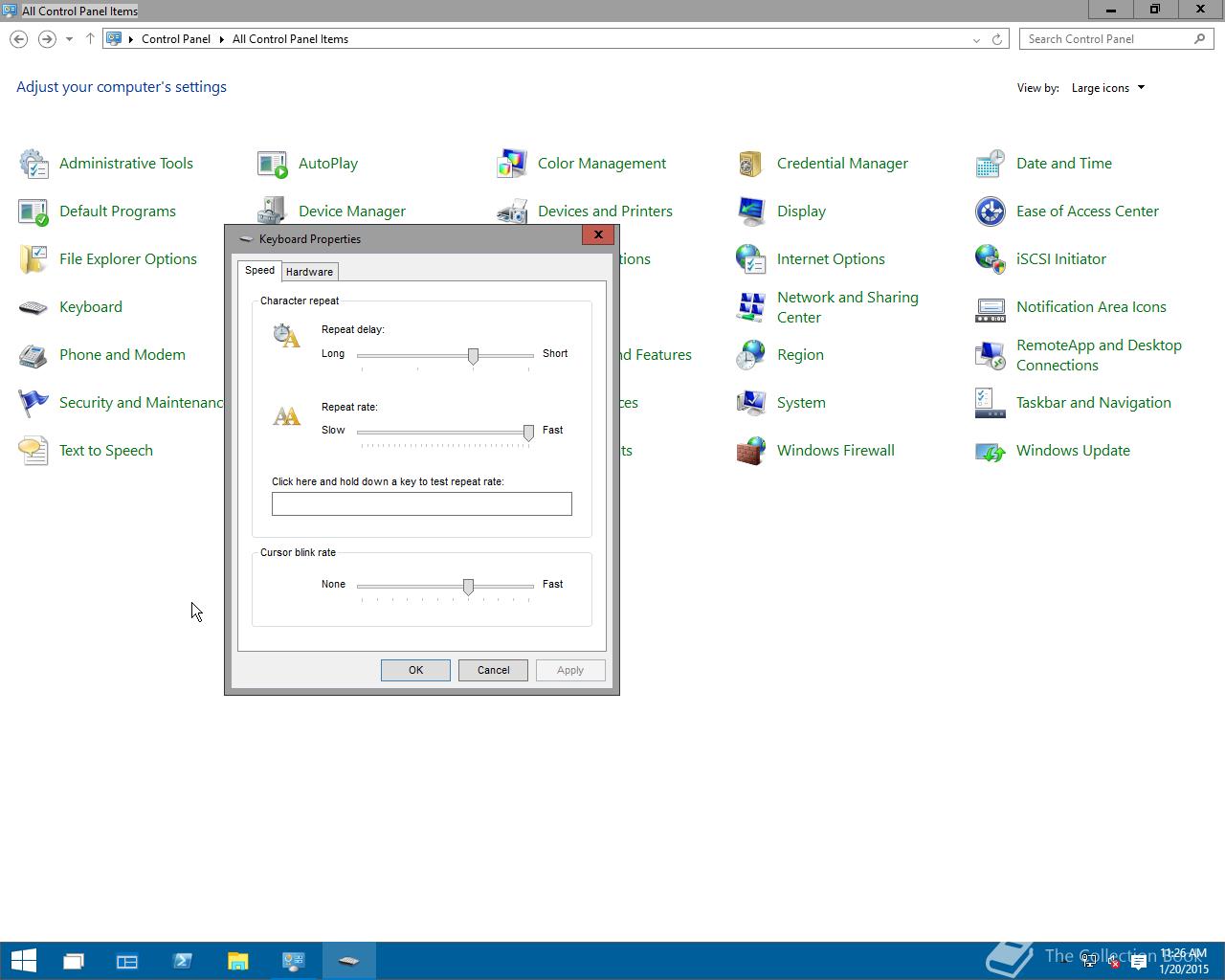The image size is (1225, 980).
Task: Open the Windows Start button
Action: tap(23, 961)
